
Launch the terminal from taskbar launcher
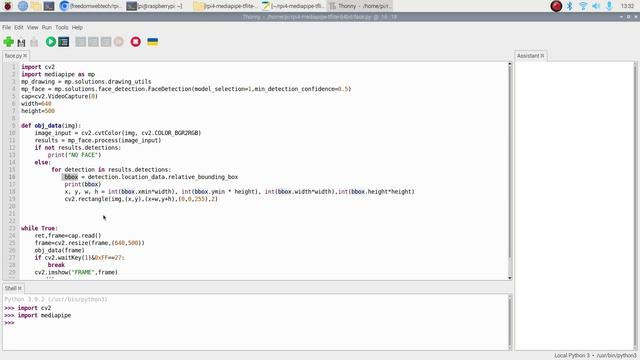49,6
